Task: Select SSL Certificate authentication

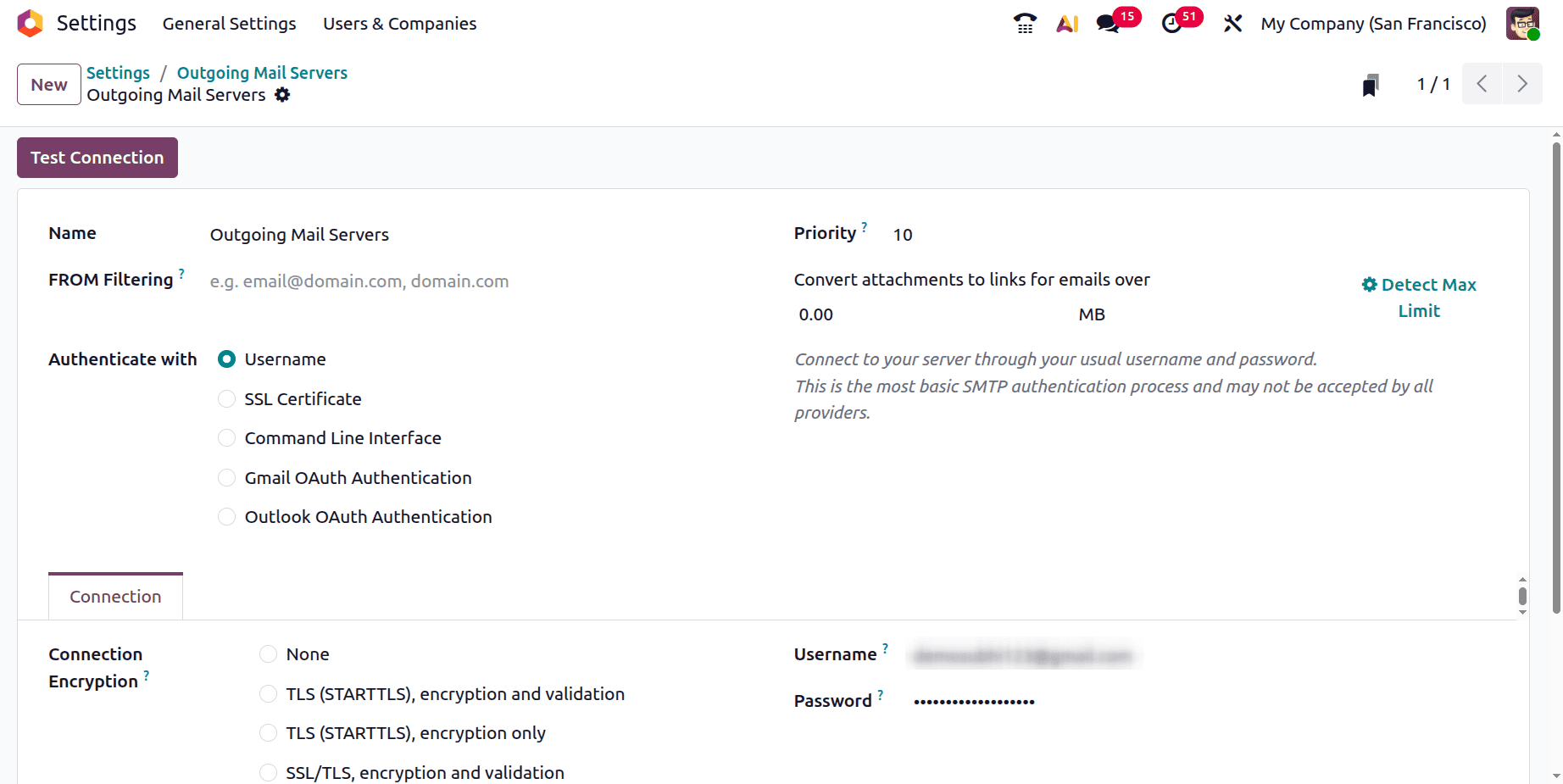Action: [x=226, y=398]
